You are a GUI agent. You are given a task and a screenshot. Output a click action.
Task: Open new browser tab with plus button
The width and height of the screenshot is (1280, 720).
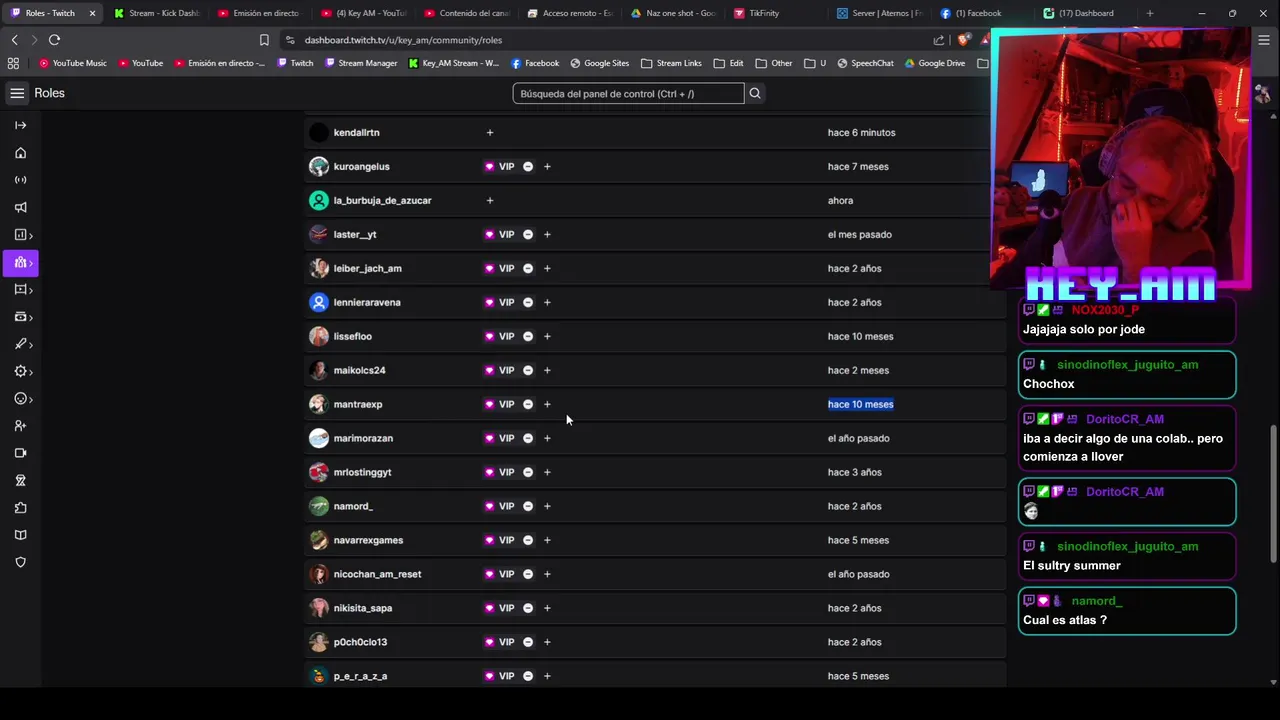[1150, 13]
